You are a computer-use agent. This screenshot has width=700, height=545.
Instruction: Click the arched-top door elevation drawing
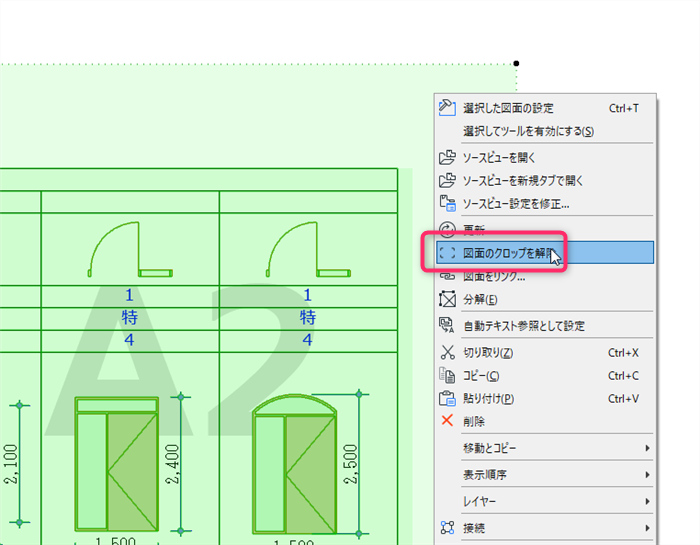pos(295,464)
